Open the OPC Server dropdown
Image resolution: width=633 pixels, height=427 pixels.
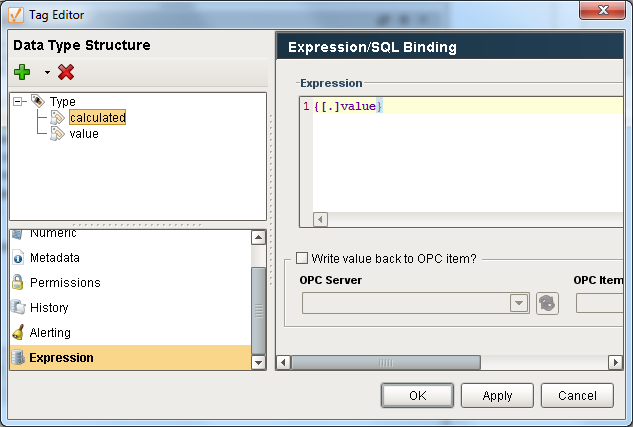click(519, 304)
